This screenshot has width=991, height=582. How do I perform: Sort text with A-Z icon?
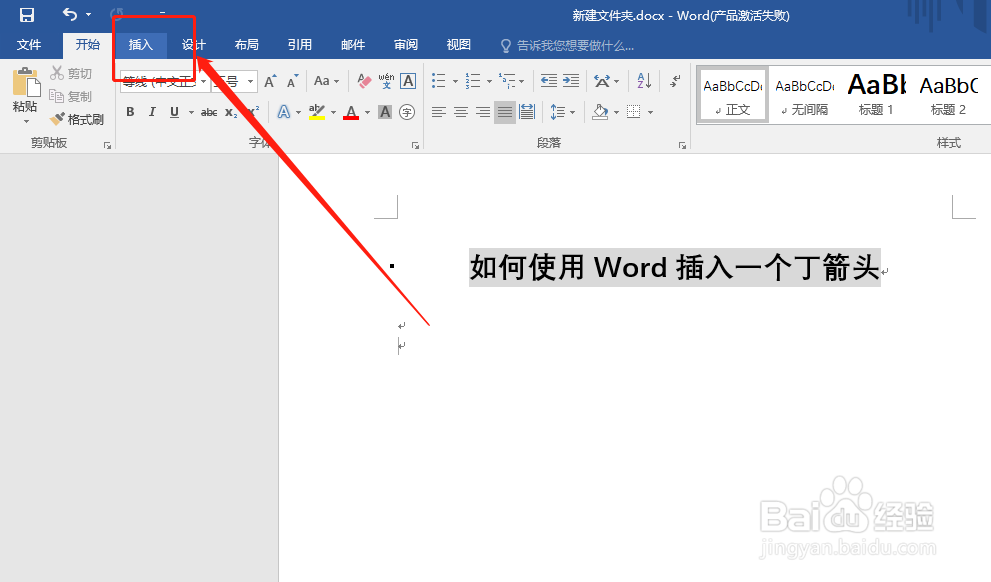644,81
